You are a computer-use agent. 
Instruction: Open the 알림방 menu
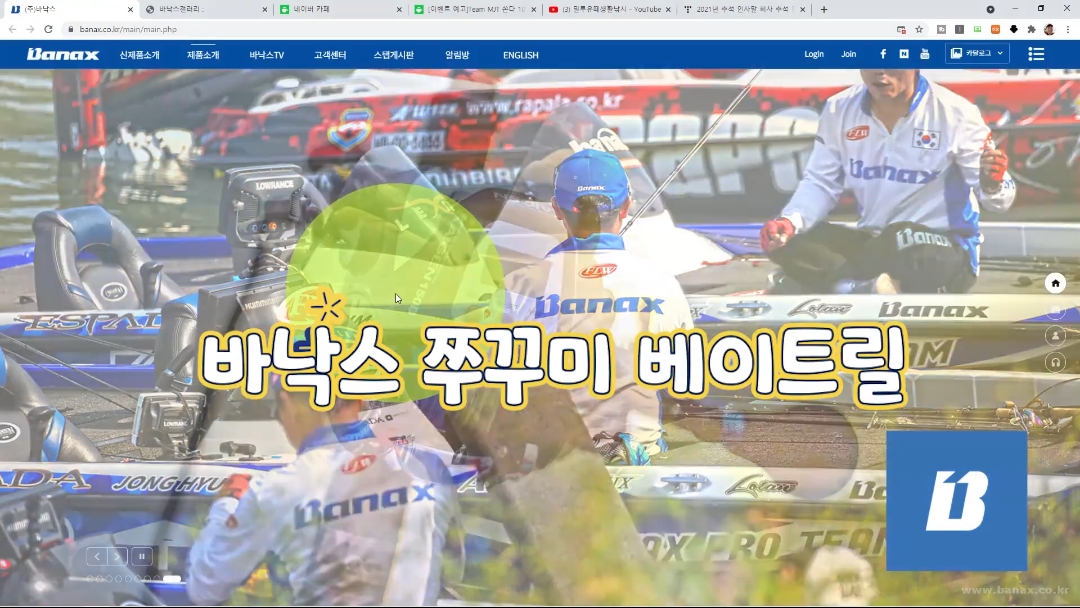pos(457,54)
